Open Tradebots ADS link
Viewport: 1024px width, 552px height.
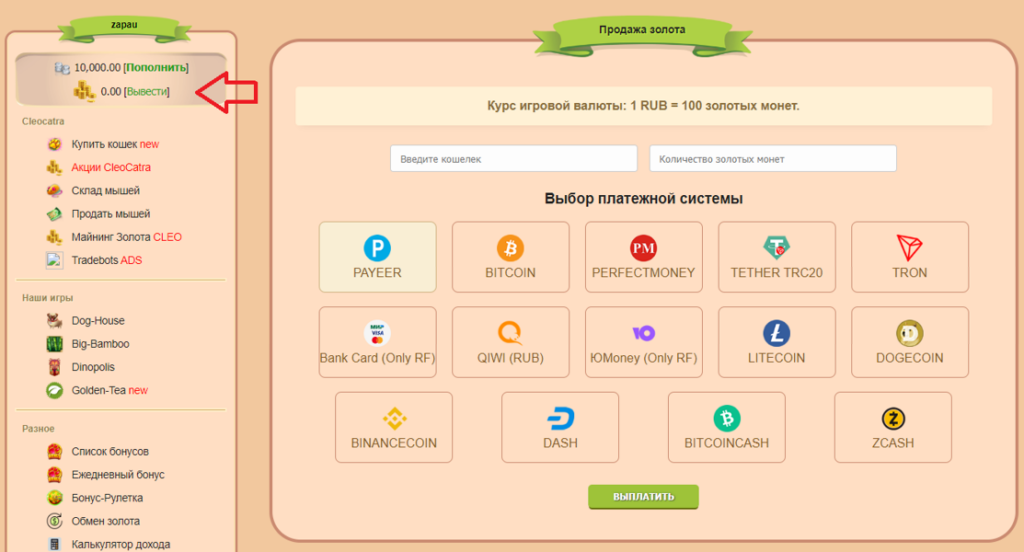(106, 260)
